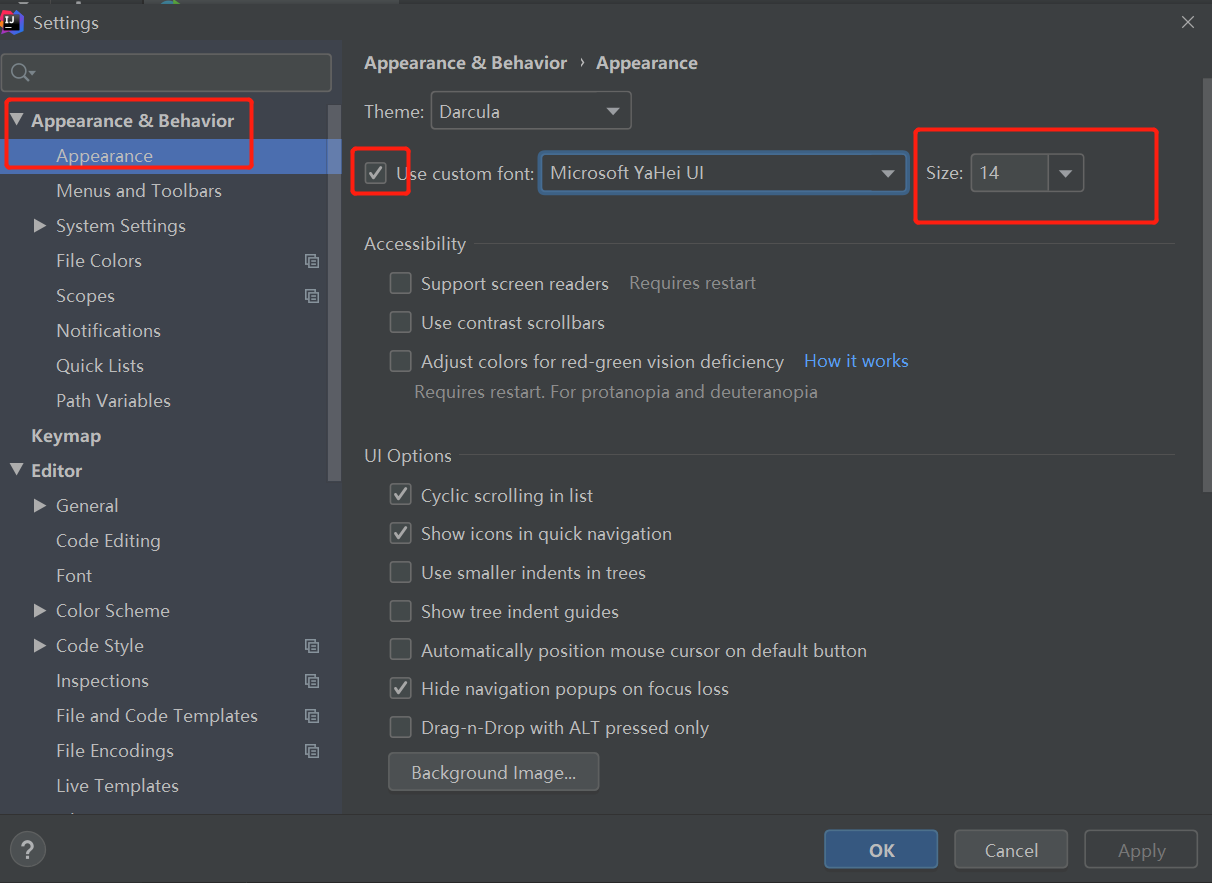Screen dimensions: 1212x883
Task: Open the font Size dropdown arrow
Action: [1065, 173]
